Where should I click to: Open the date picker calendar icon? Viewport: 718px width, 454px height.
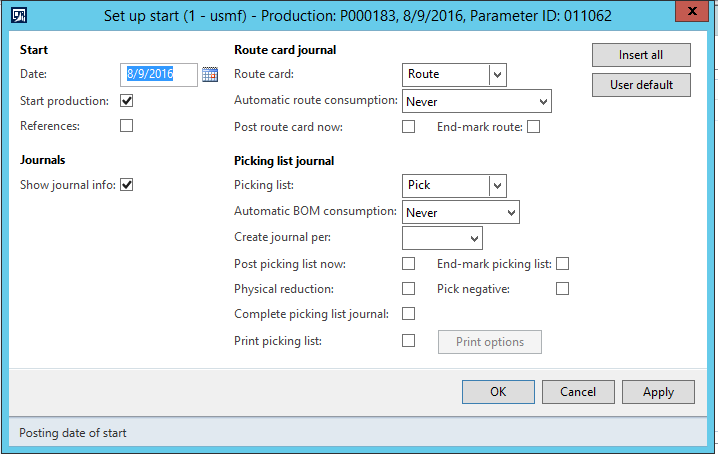tap(210, 74)
